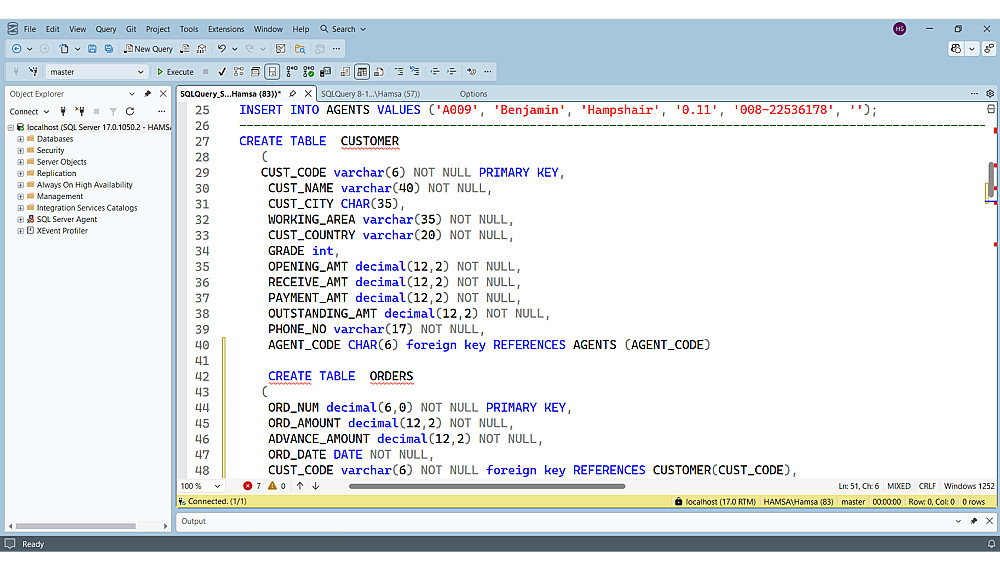Click the Save All icon
This screenshot has width=1000, height=571.
(x=108, y=48)
